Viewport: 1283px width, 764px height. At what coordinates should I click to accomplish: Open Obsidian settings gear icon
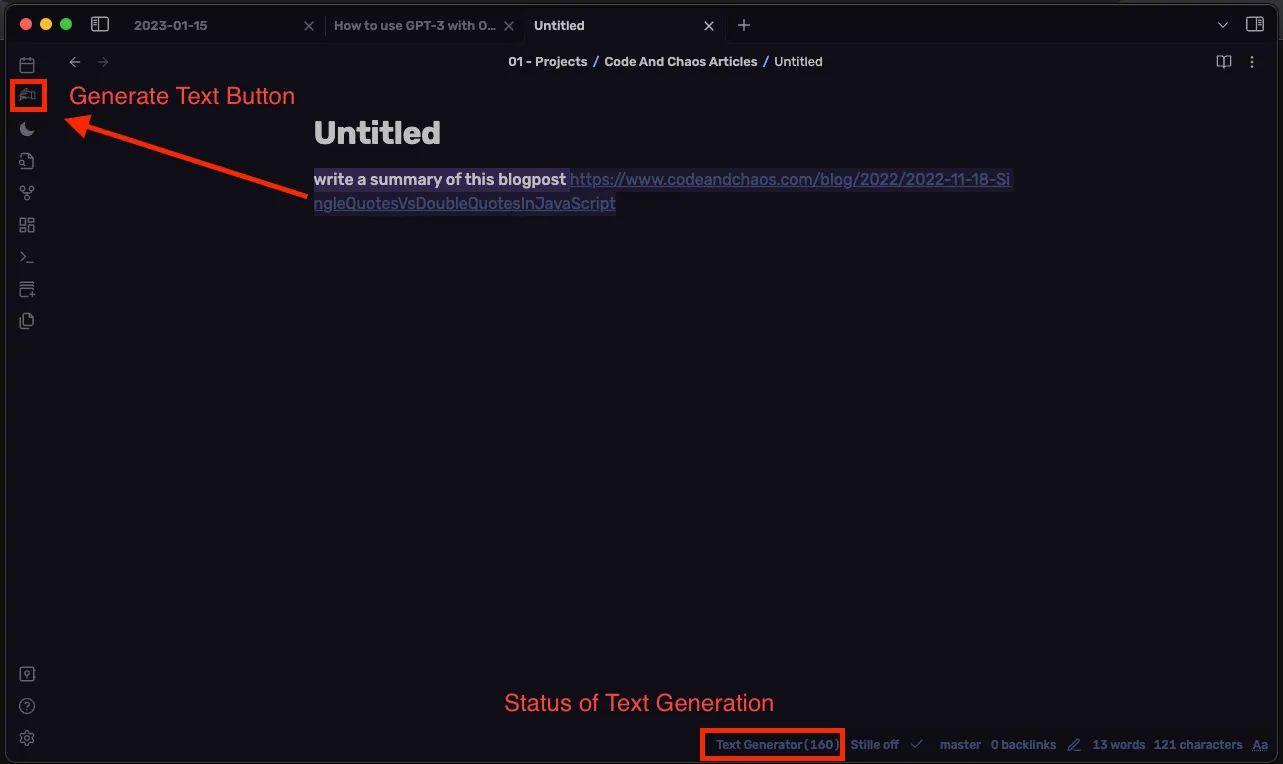tap(27, 738)
